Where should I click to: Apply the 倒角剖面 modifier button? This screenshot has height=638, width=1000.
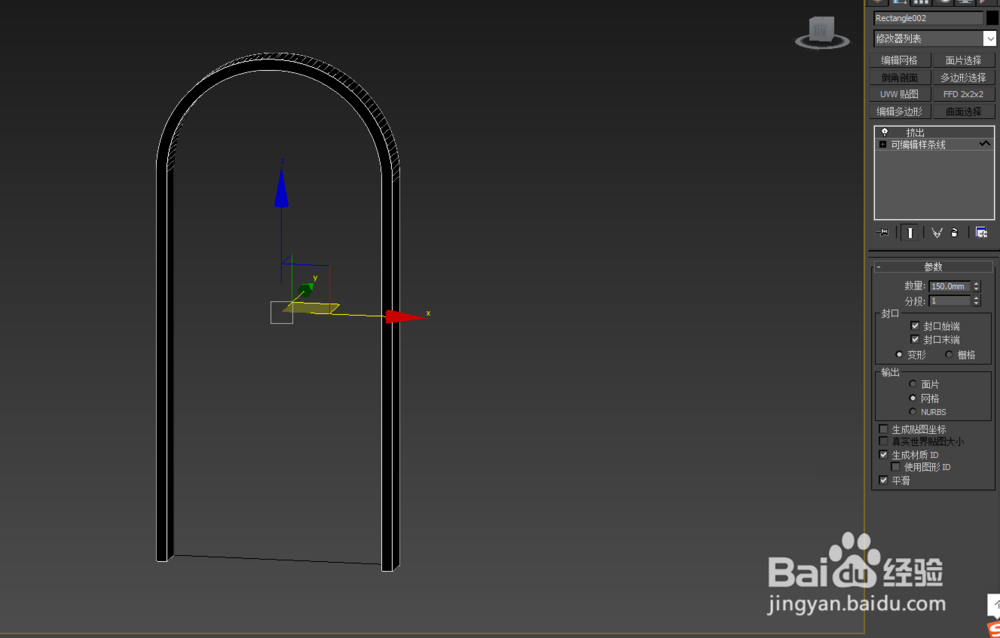(x=899, y=77)
